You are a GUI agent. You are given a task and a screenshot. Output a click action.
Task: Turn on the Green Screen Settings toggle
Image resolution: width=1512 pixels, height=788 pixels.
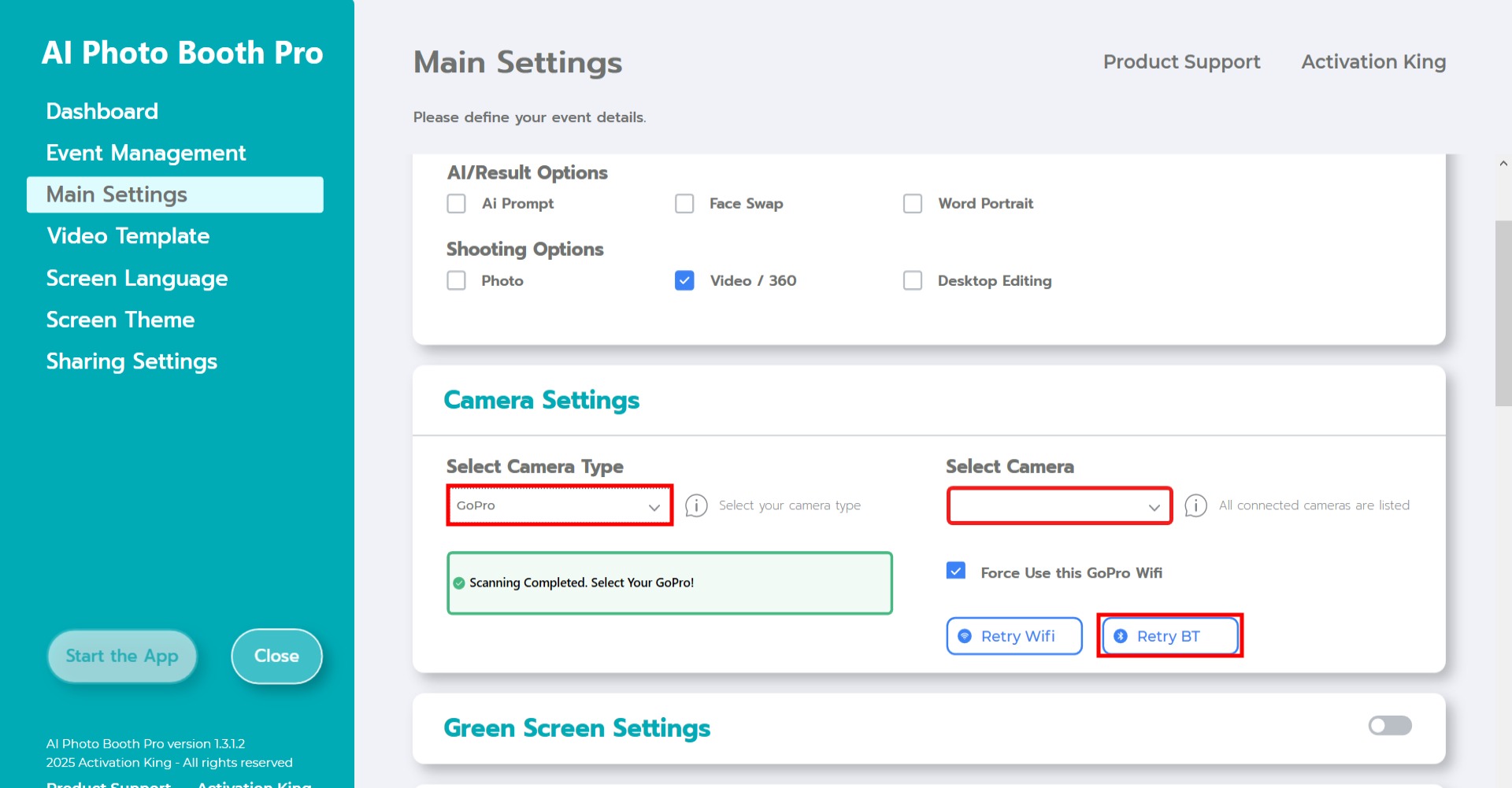pos(1390,726)
